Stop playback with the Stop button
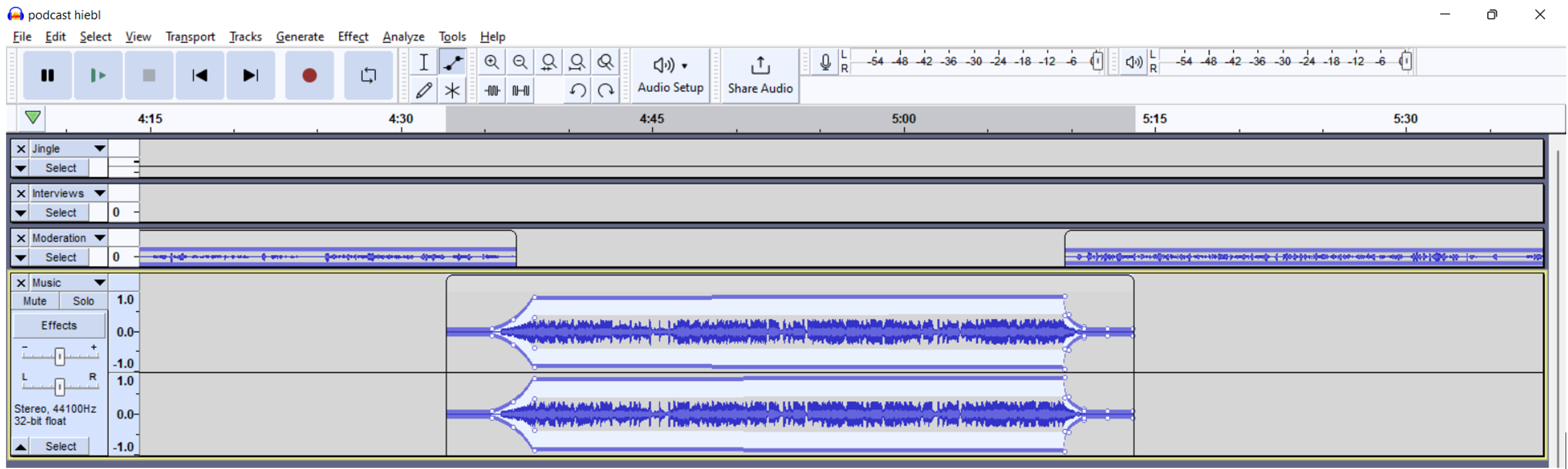1568x469 pixels. [149, 76]
